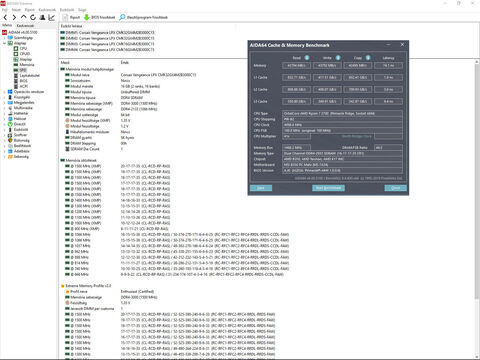Click Save in the benchmark dialog
Screen dimensions: 480x360
click(x=261, y=188)
